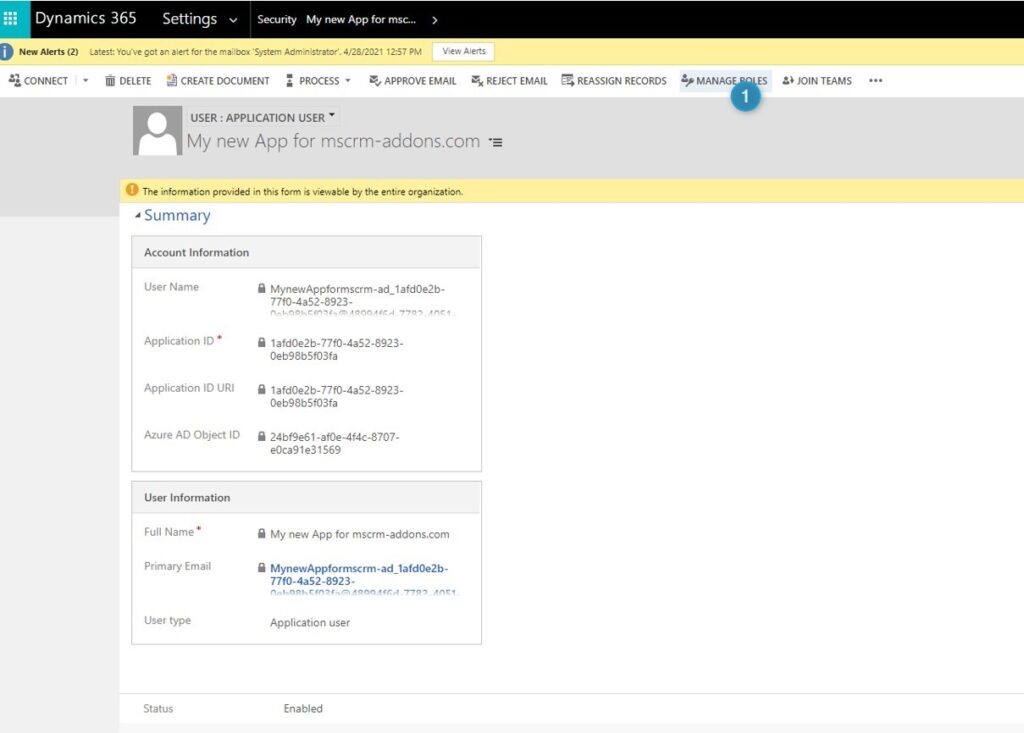Open the Connect split-button dropdown arrow
The width and height of the screenshot is (1024, 733).
85,80
